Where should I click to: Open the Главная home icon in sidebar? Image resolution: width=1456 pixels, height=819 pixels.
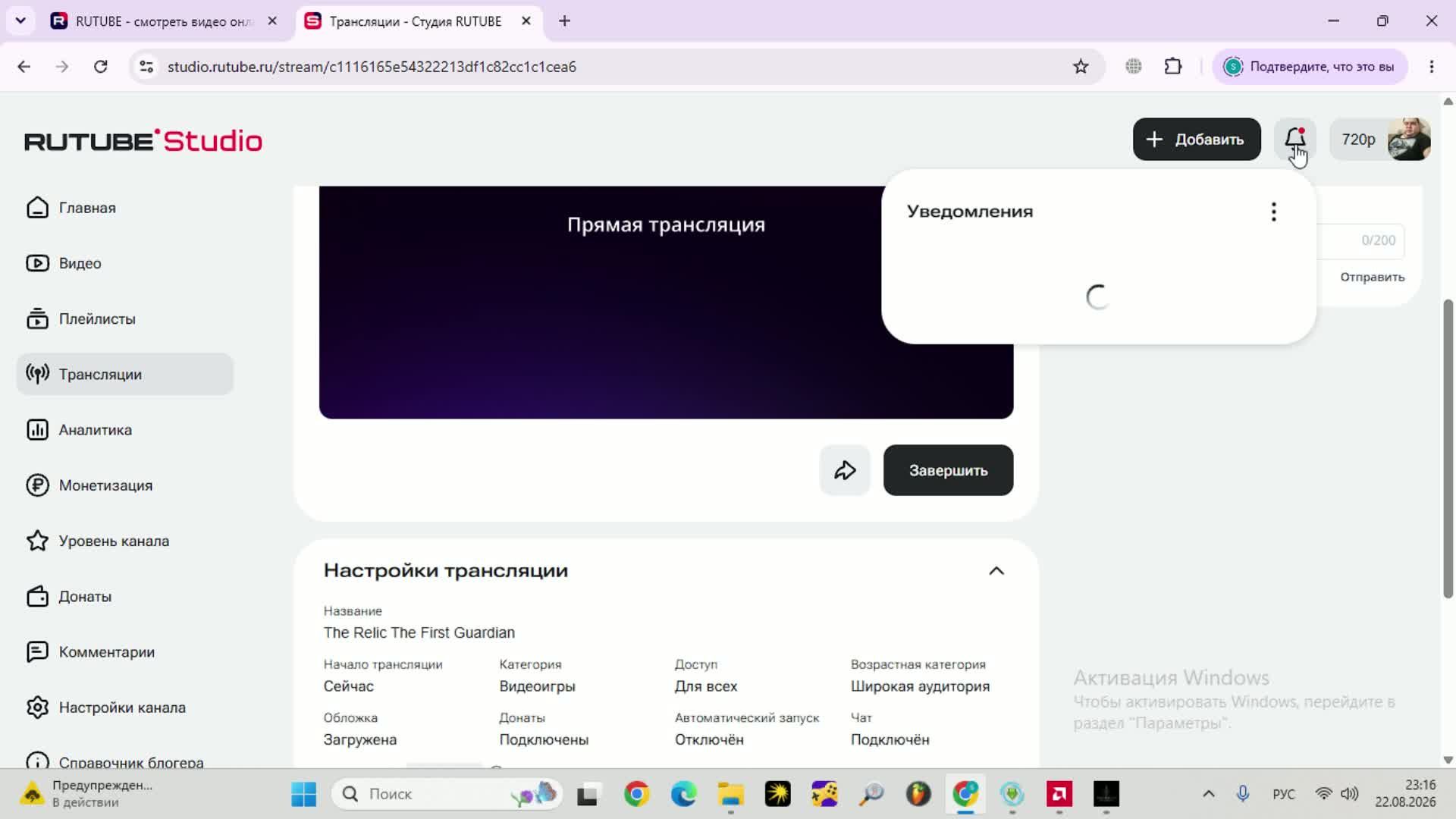coord(37,208)
